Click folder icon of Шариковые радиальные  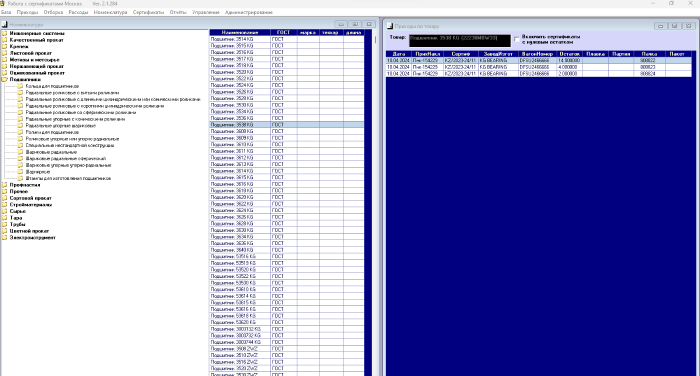[x=21, y=152]
